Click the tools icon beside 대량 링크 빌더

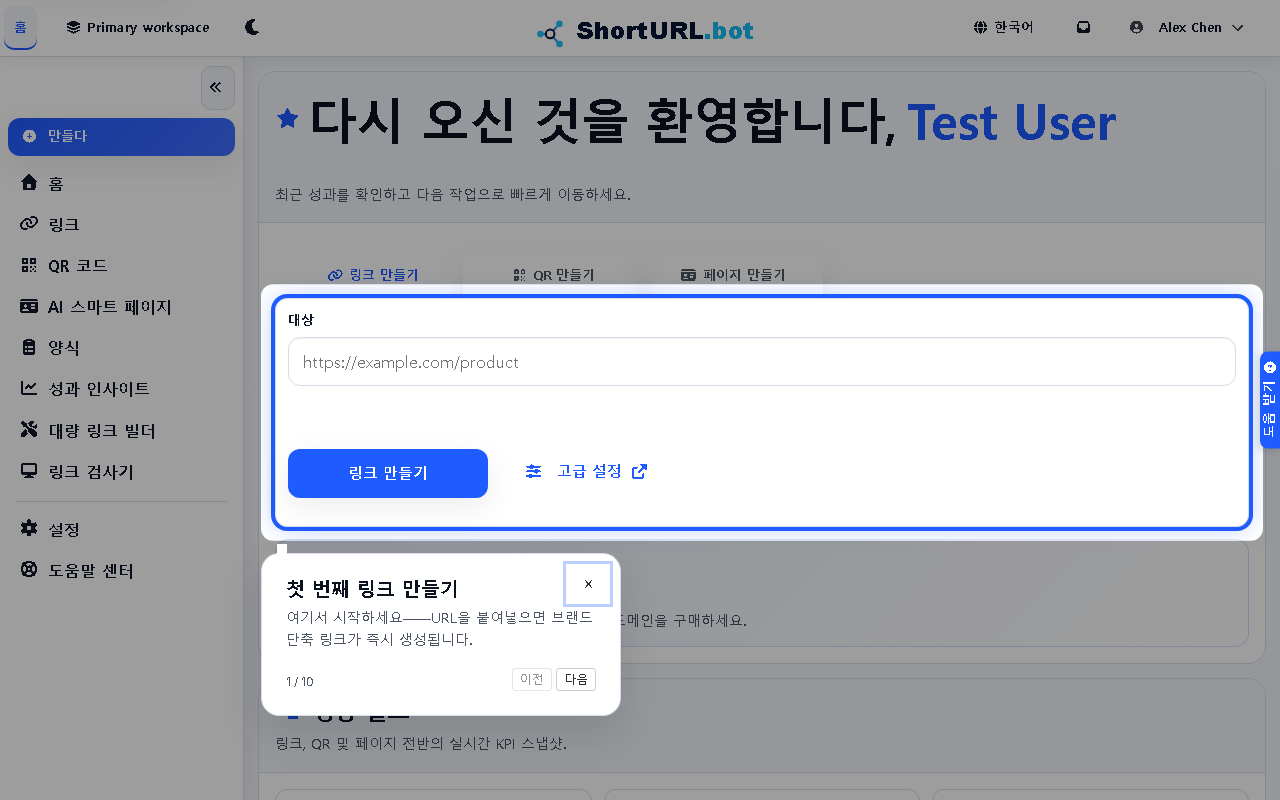[29, 430]
